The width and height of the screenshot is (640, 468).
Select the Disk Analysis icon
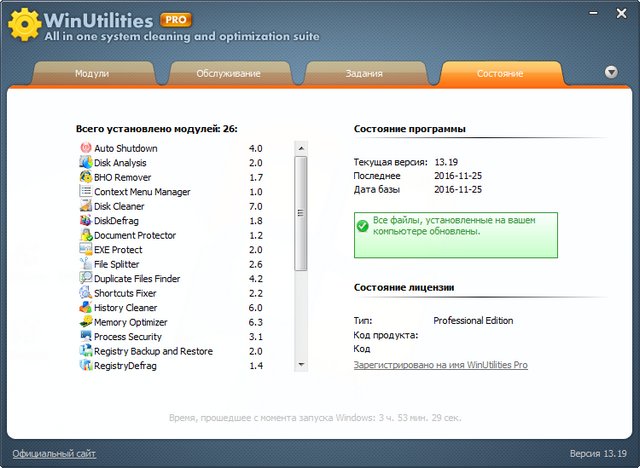(x=85, y=162)
